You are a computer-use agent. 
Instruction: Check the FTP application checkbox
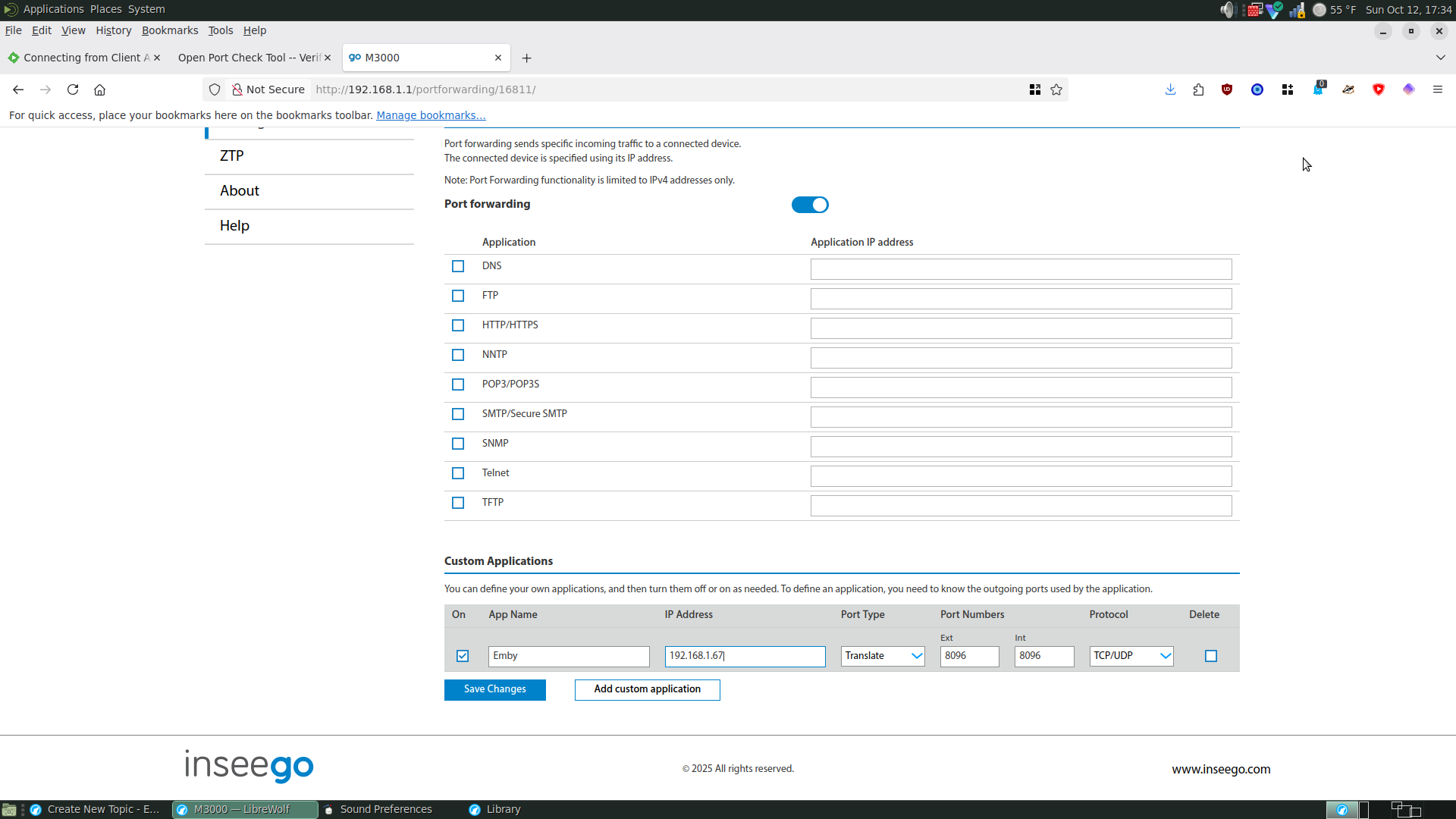pyautogui.click(x=458, y=296)
